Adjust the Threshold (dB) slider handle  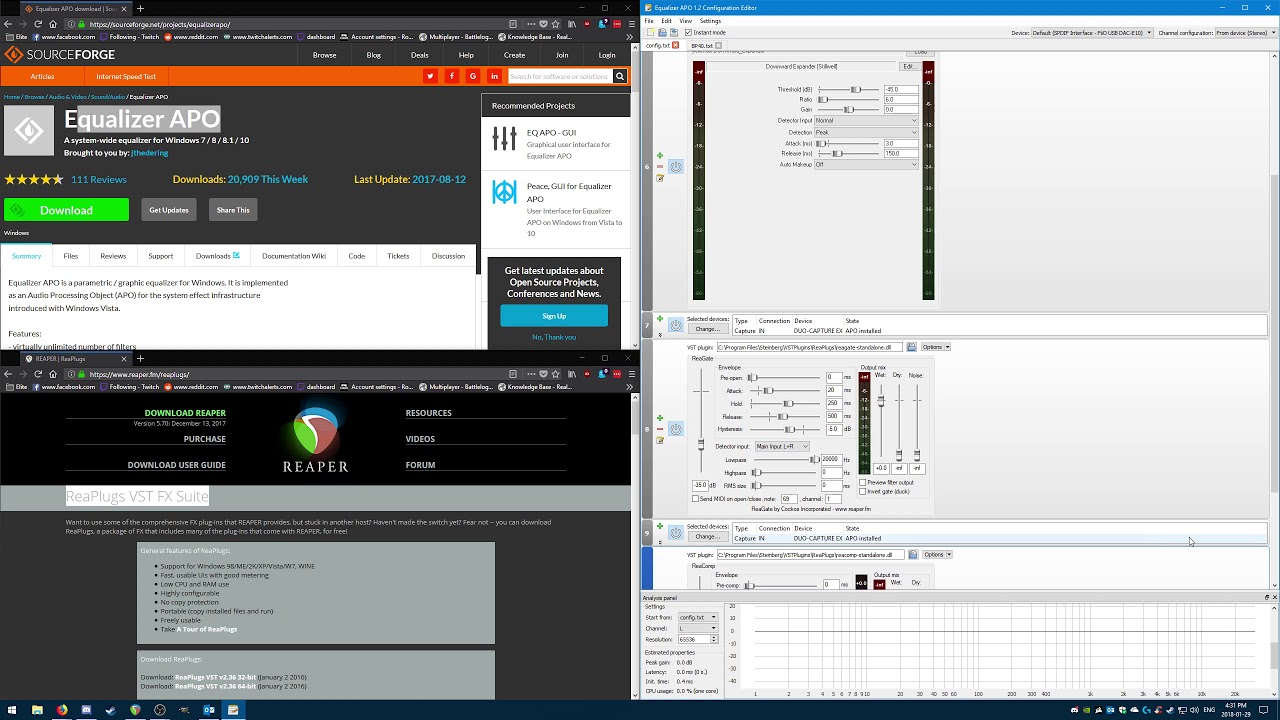click(x=854, y=89)
